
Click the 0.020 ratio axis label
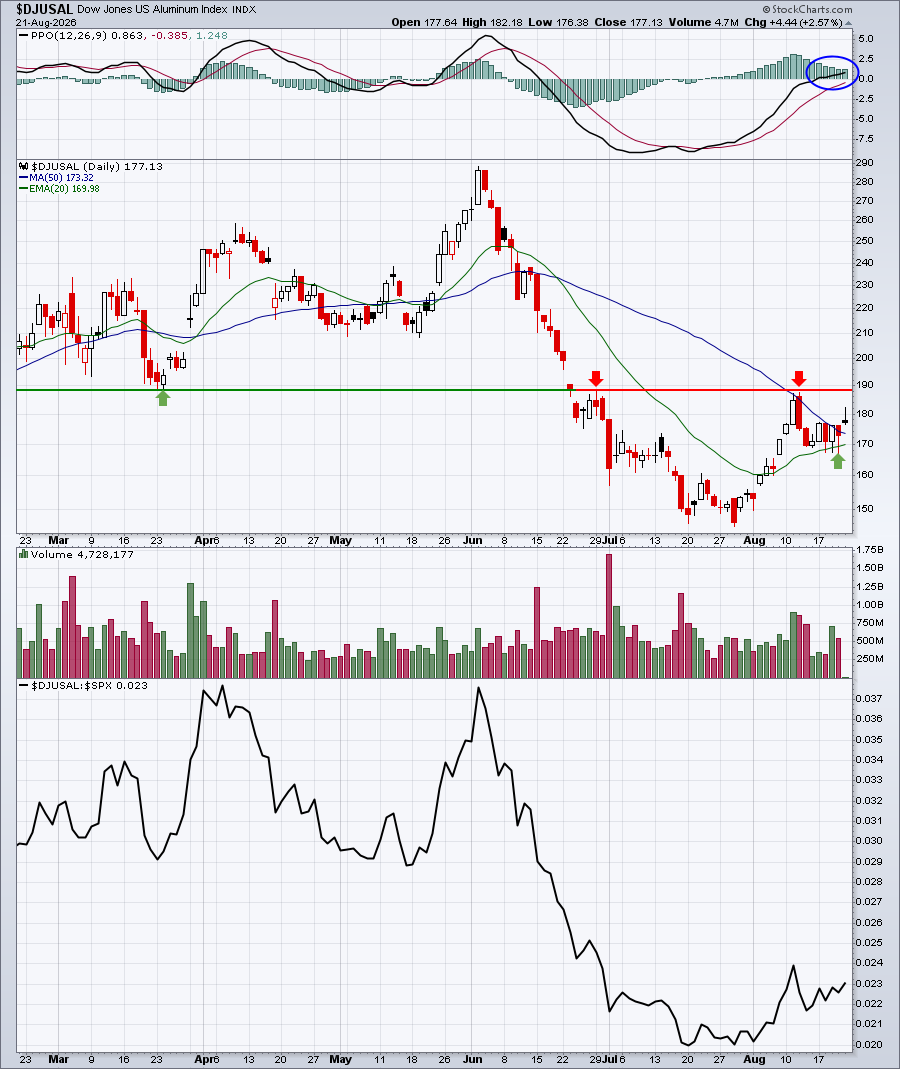coord(869,1044)
